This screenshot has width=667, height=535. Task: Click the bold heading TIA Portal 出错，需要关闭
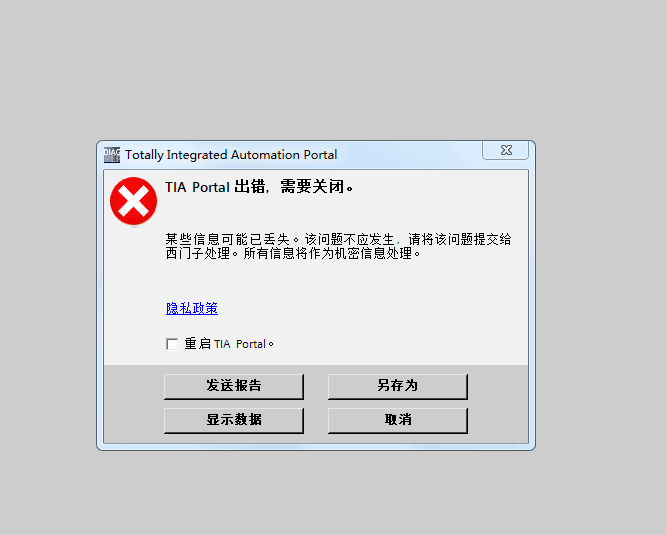coord(259,187)
